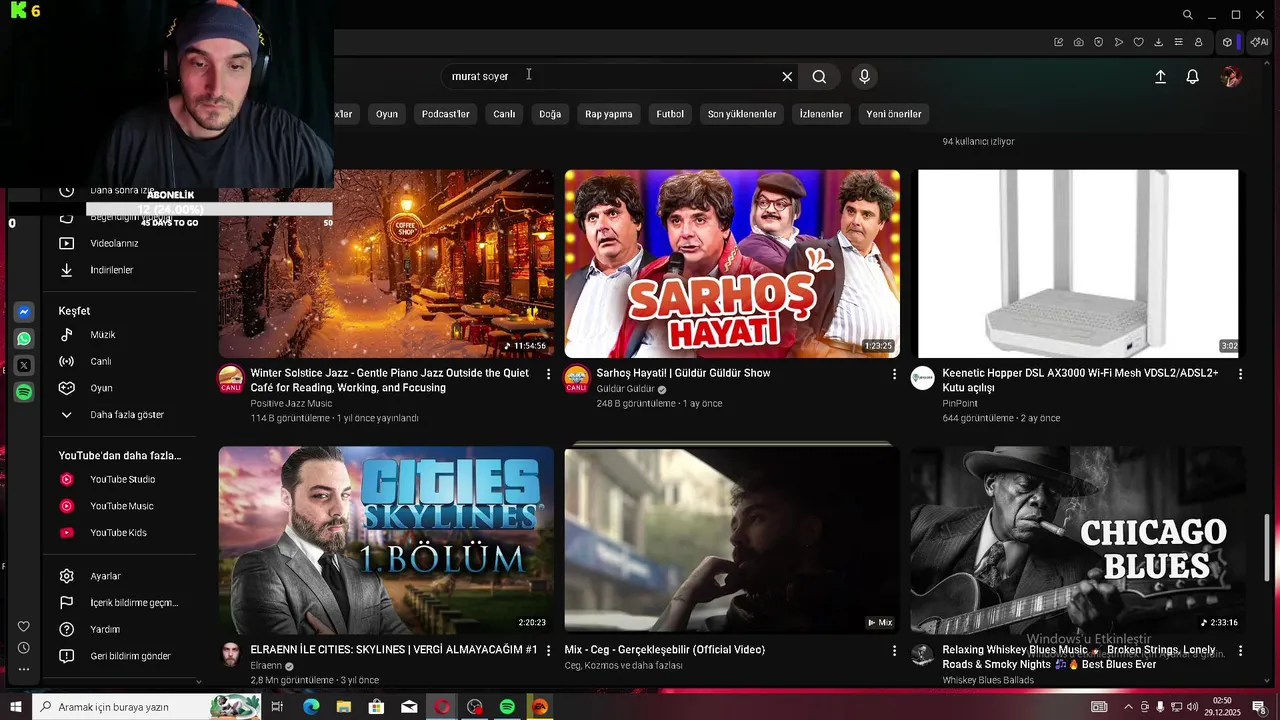Screen dimensions: 1280x720
Task: Open the upload (create) icon in YouTube header
Action: pyautogui.click(x=1160, y=76)
